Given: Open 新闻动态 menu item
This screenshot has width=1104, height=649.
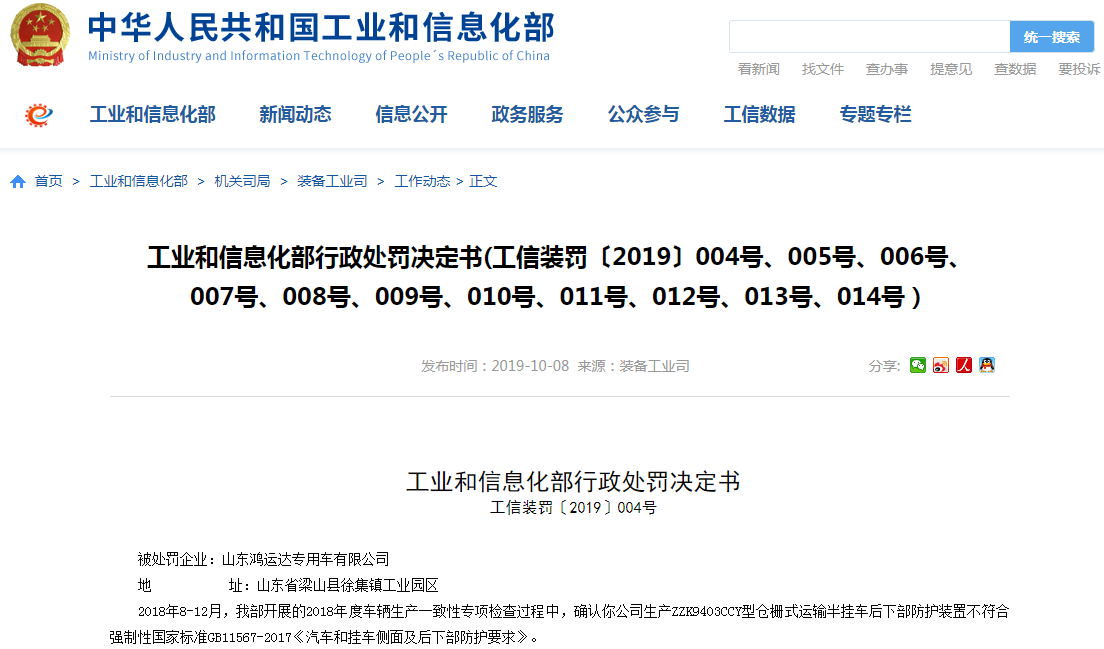Looking at the screenshot, I should point(295,114).
